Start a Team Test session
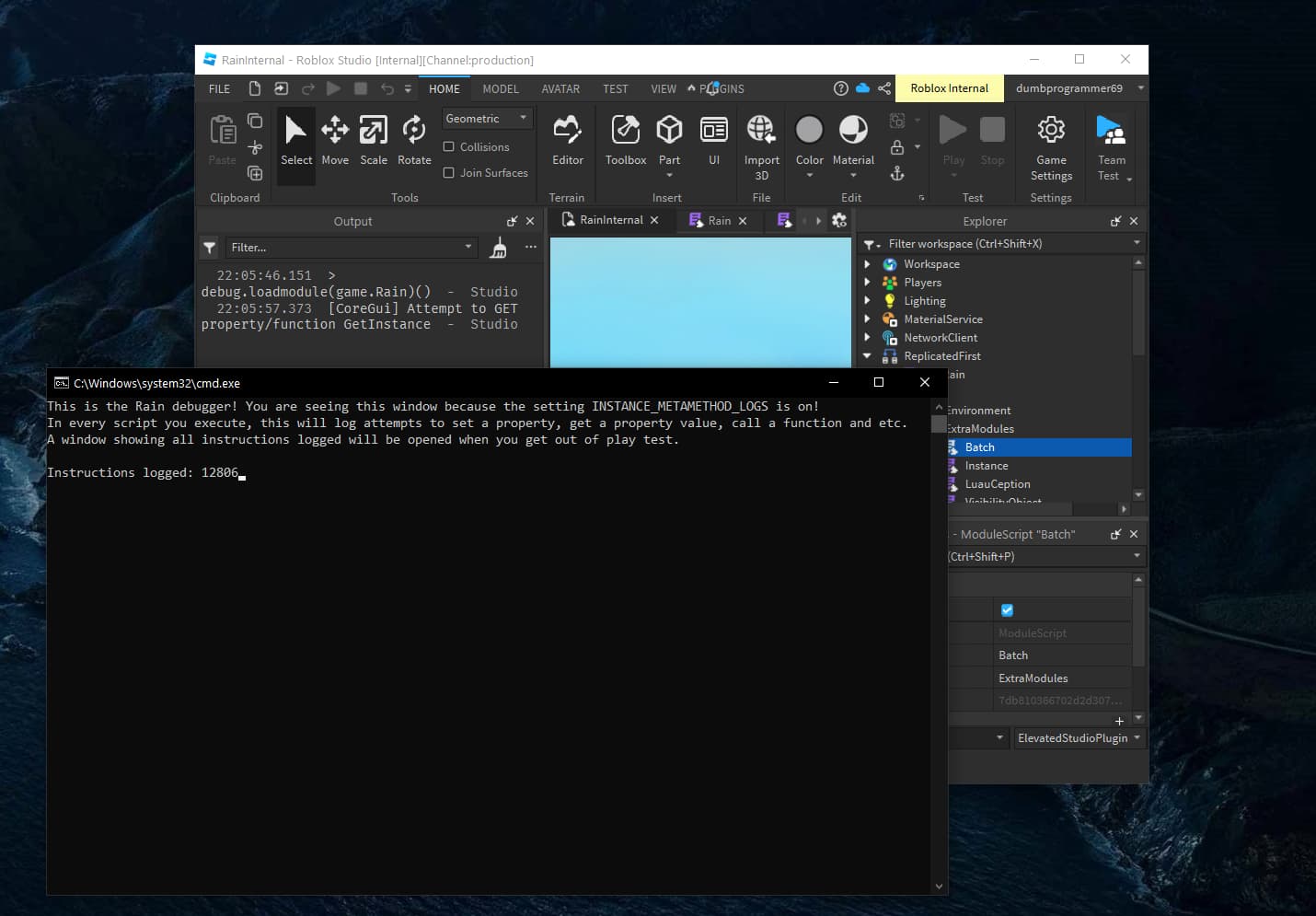The height and width of the screenshot is (916, 1316). [1112, 143]
